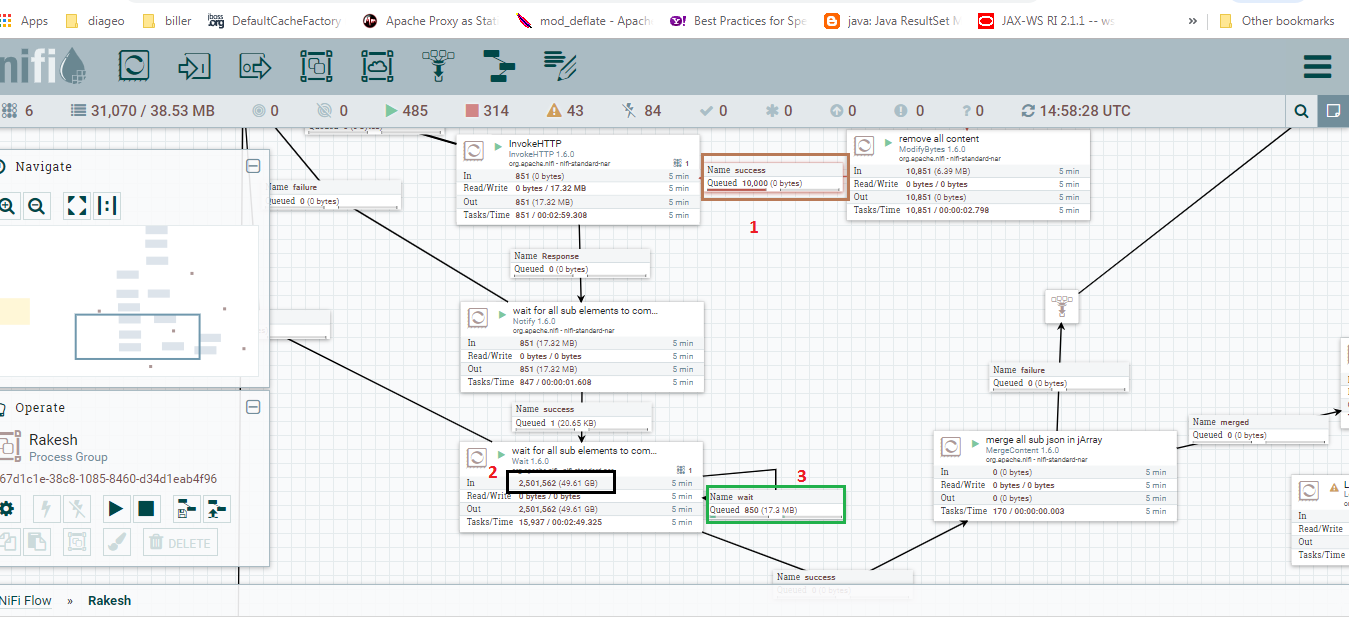Click the DELETE button

[180, 542]
